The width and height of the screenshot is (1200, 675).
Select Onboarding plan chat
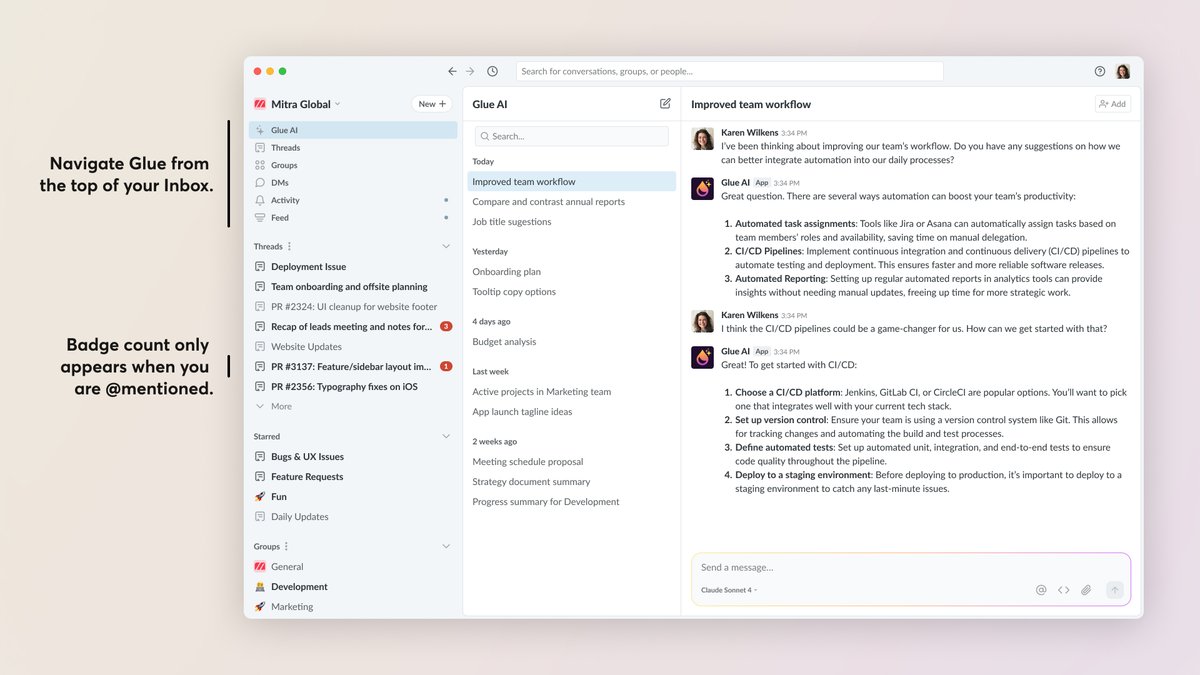point(572,272)
